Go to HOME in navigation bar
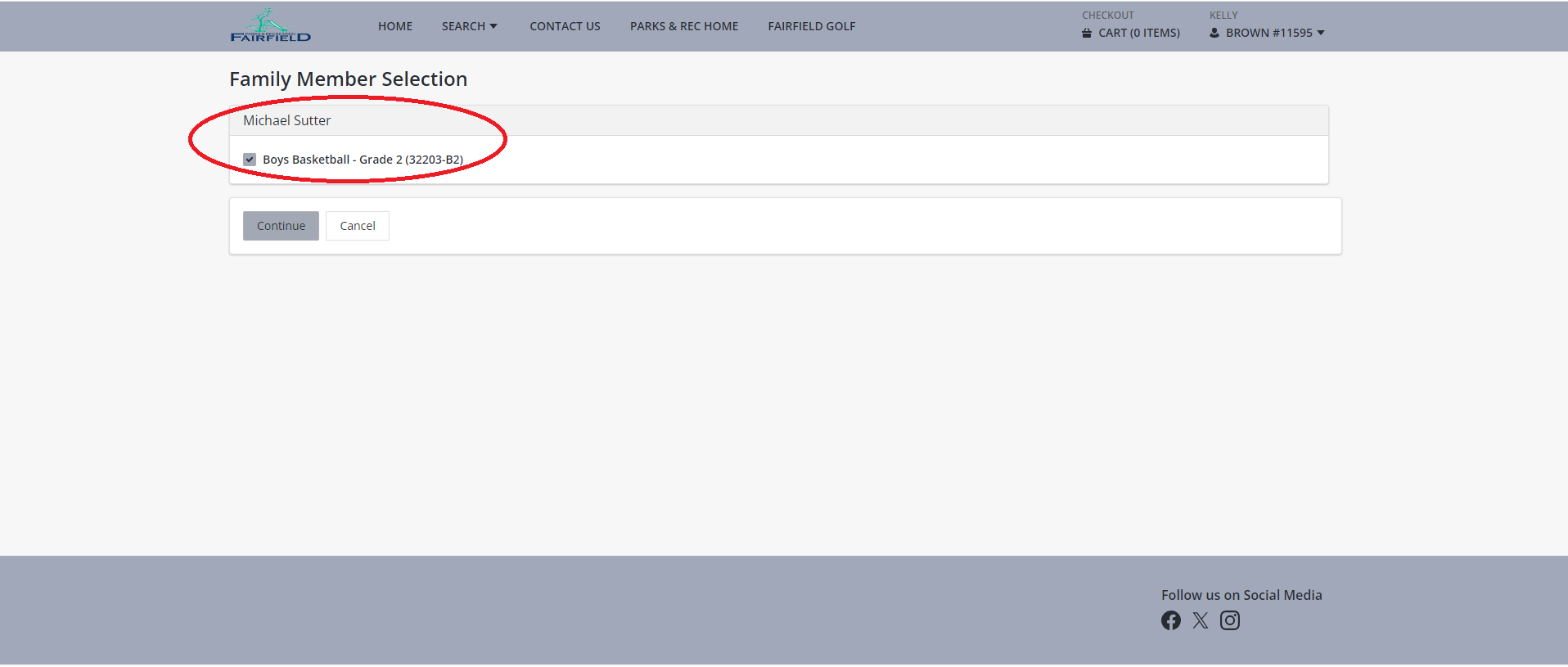 pyautogui.click(x=395, y=26)
